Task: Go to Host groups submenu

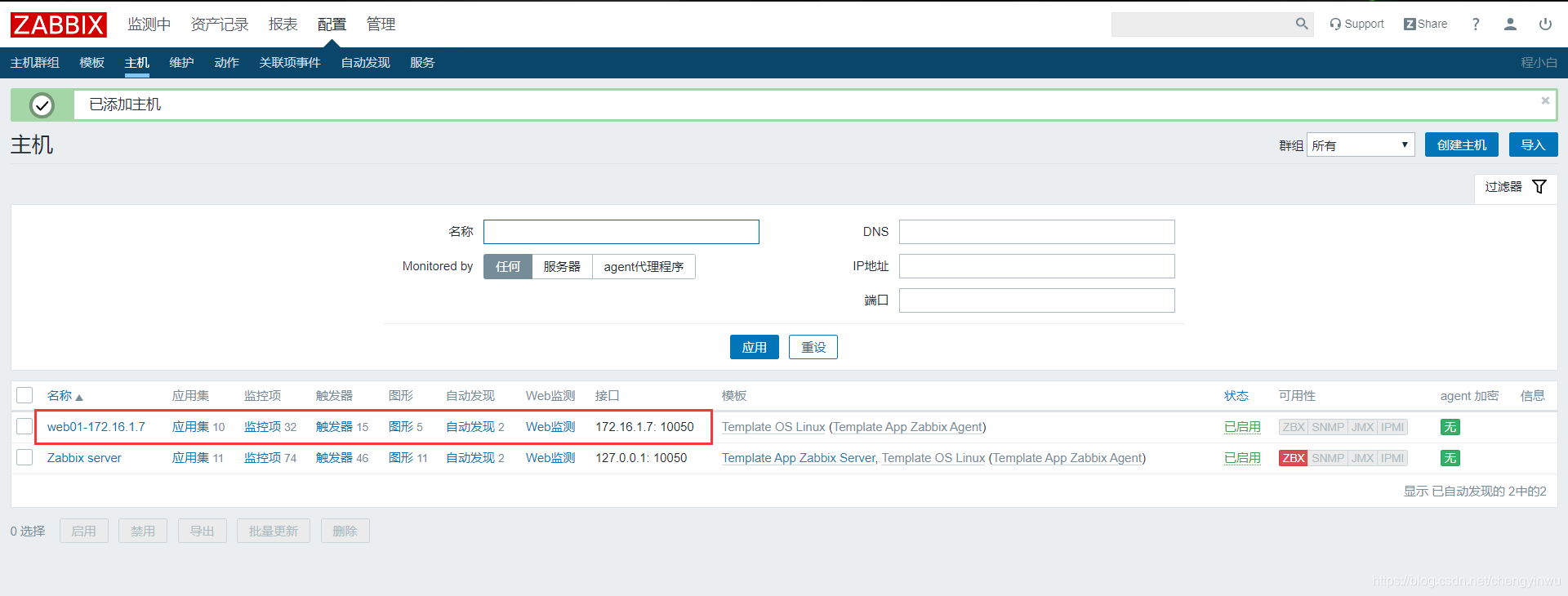Action: point(35,63)
